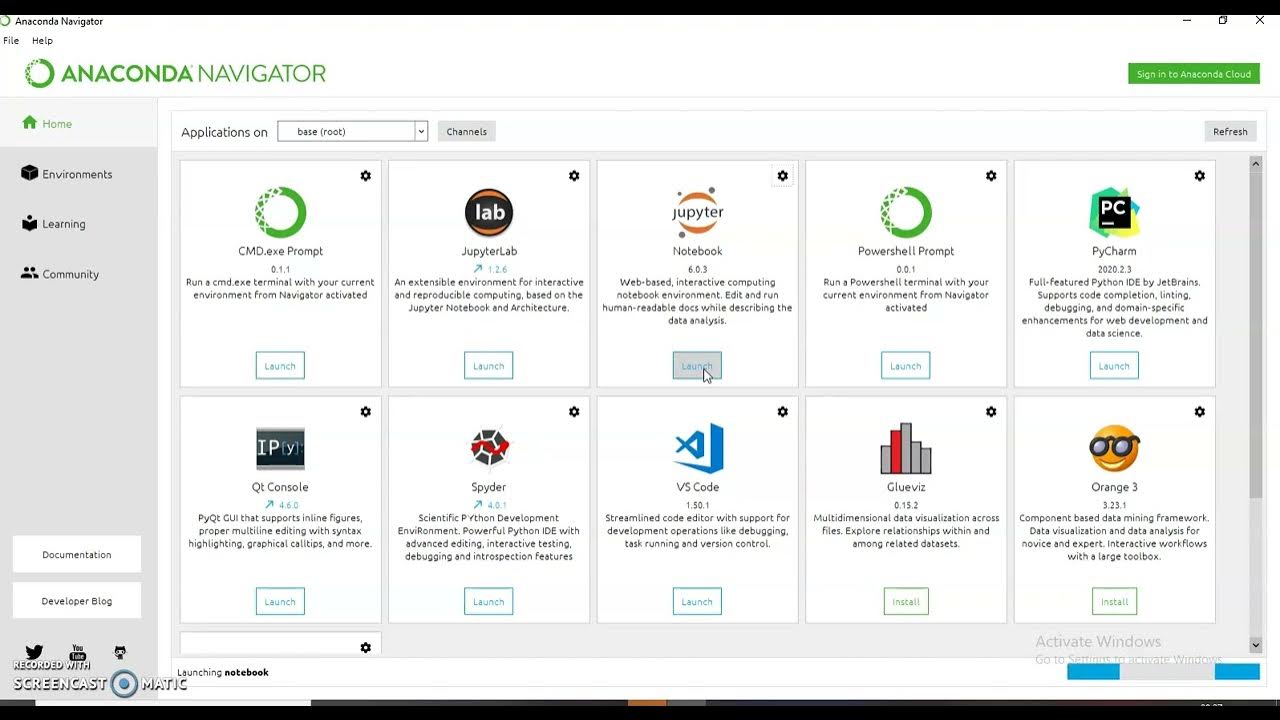Viewport: 1280px width, 720px height.
Task: Open the Developer Blog button
Action: coord(77,601)
